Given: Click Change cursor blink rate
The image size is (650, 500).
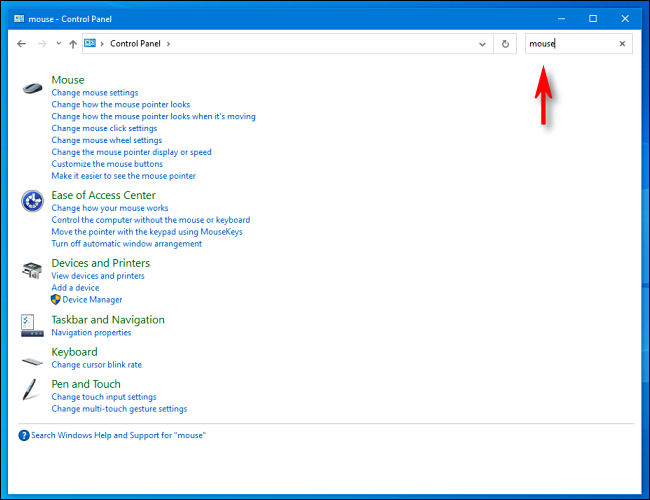Looking at the screenshot, I should (x=96, y=365).
